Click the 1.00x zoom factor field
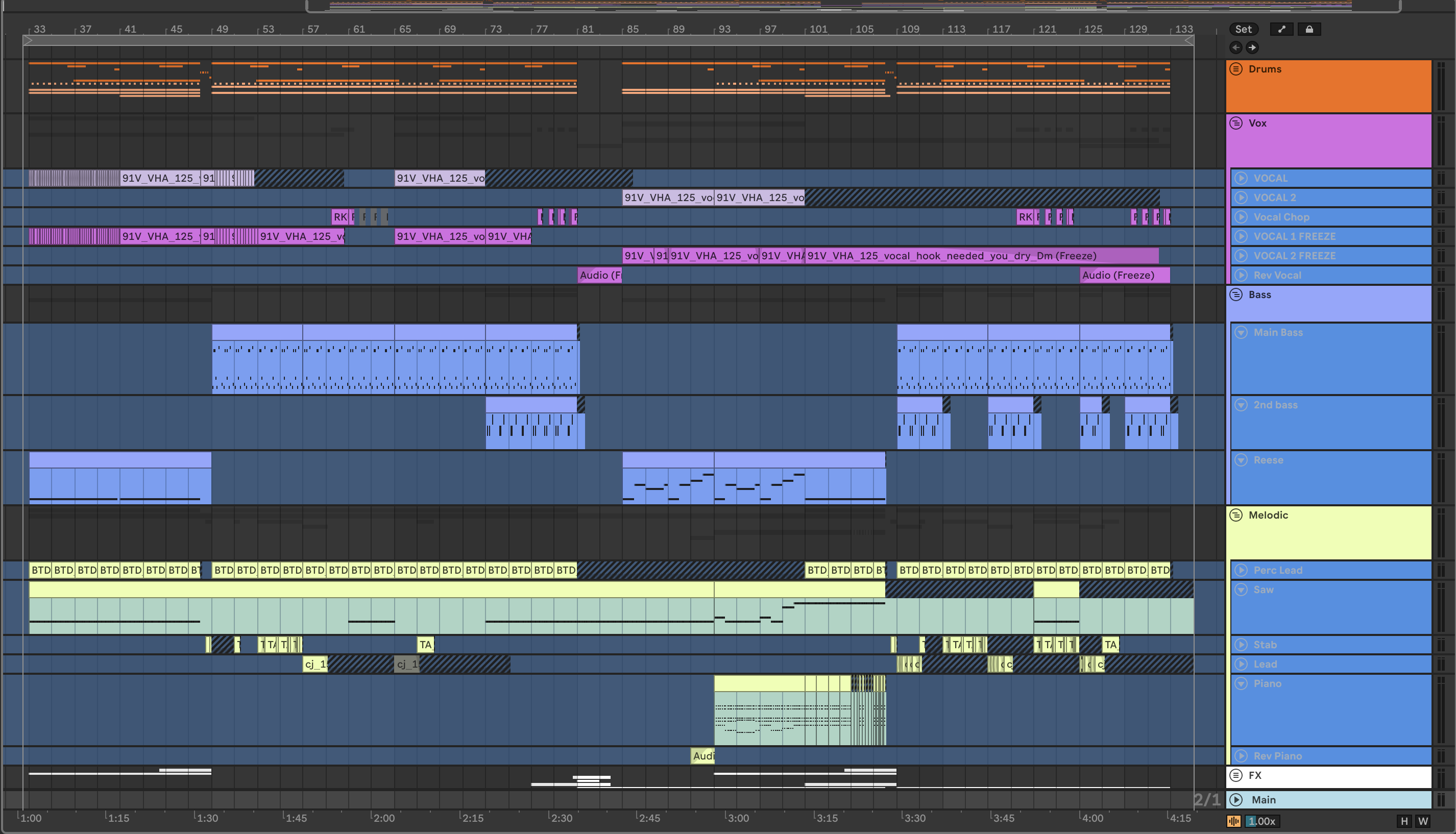 (1262, 821)
